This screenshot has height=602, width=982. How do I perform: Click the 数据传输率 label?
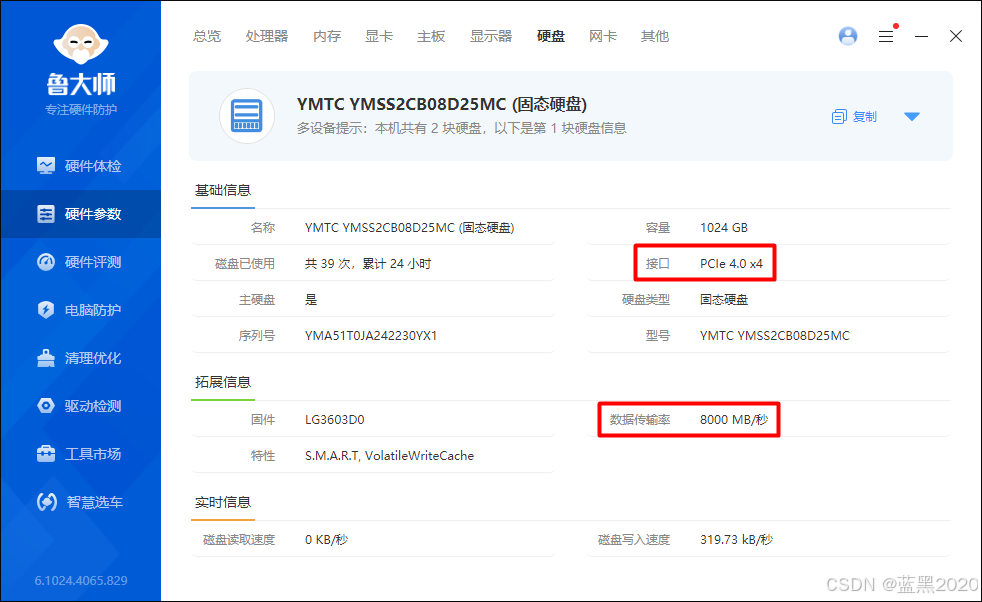pyautogui.click(x=639, y=420)
